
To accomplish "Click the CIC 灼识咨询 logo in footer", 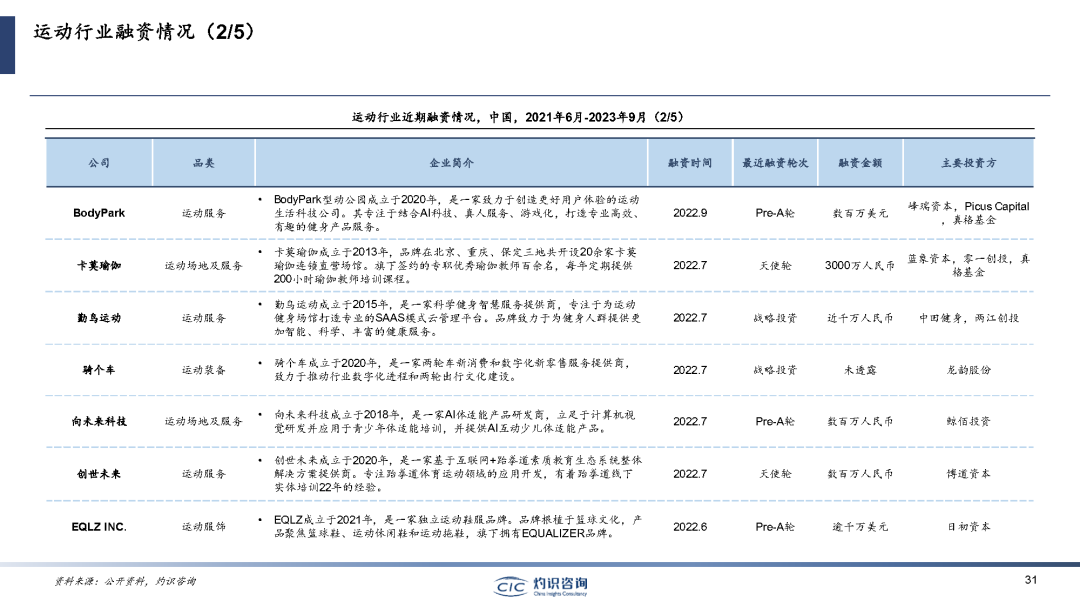I will coord(541,586).
